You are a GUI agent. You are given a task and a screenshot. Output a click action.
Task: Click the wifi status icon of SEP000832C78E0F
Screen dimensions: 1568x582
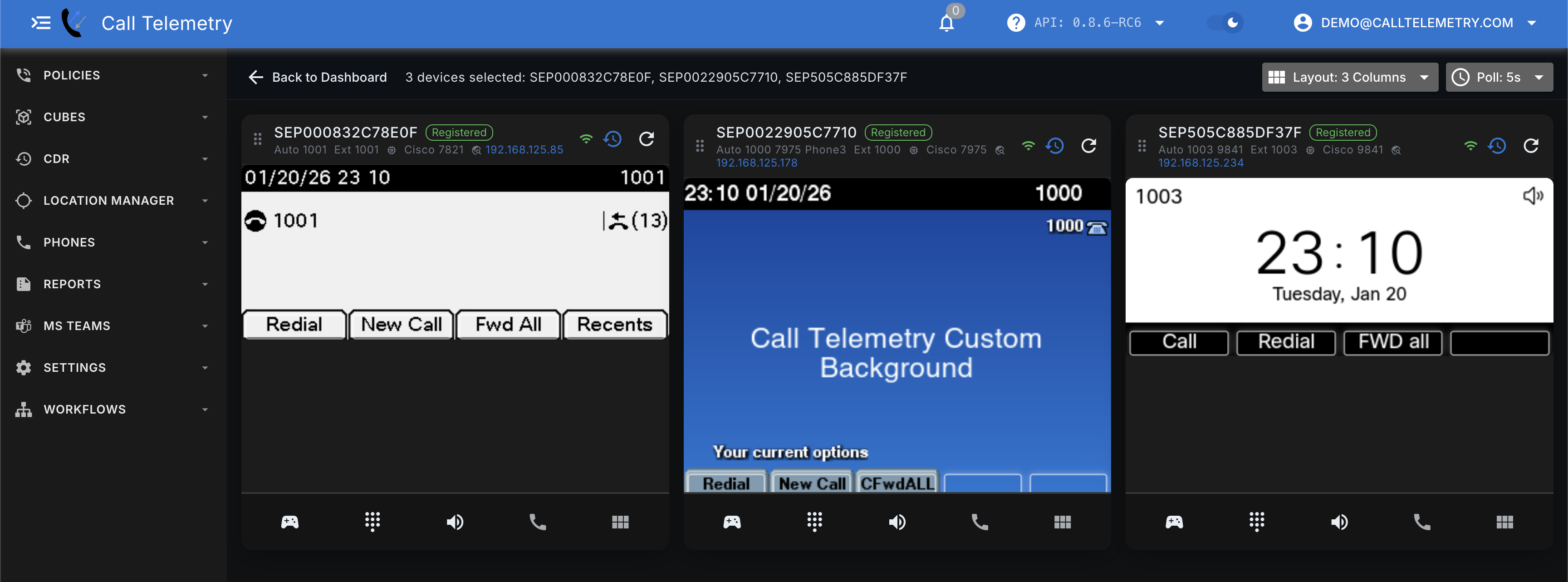[x=586, y=139]
